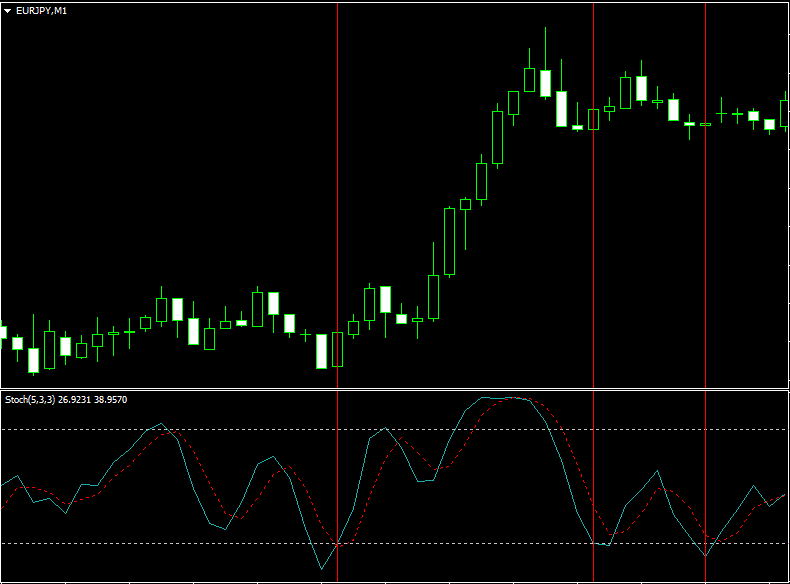This screenshot has width=790, height=584.
Task: Click the lowest trough of the cyan line
Action: [322, 569]
